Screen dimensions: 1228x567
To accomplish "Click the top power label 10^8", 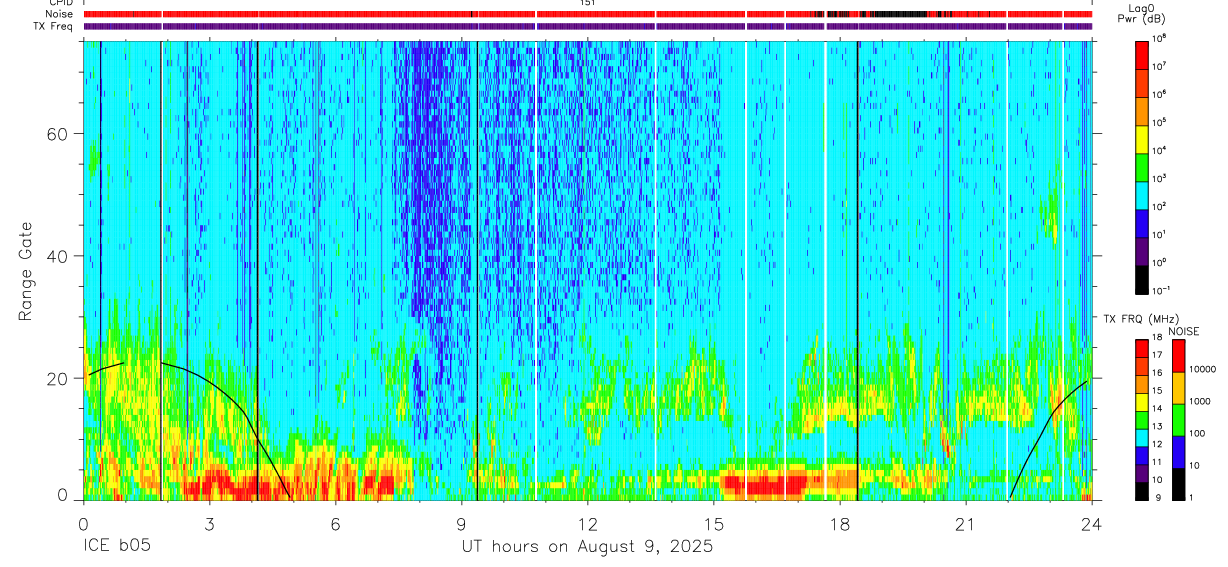I will click(1160, 39).
